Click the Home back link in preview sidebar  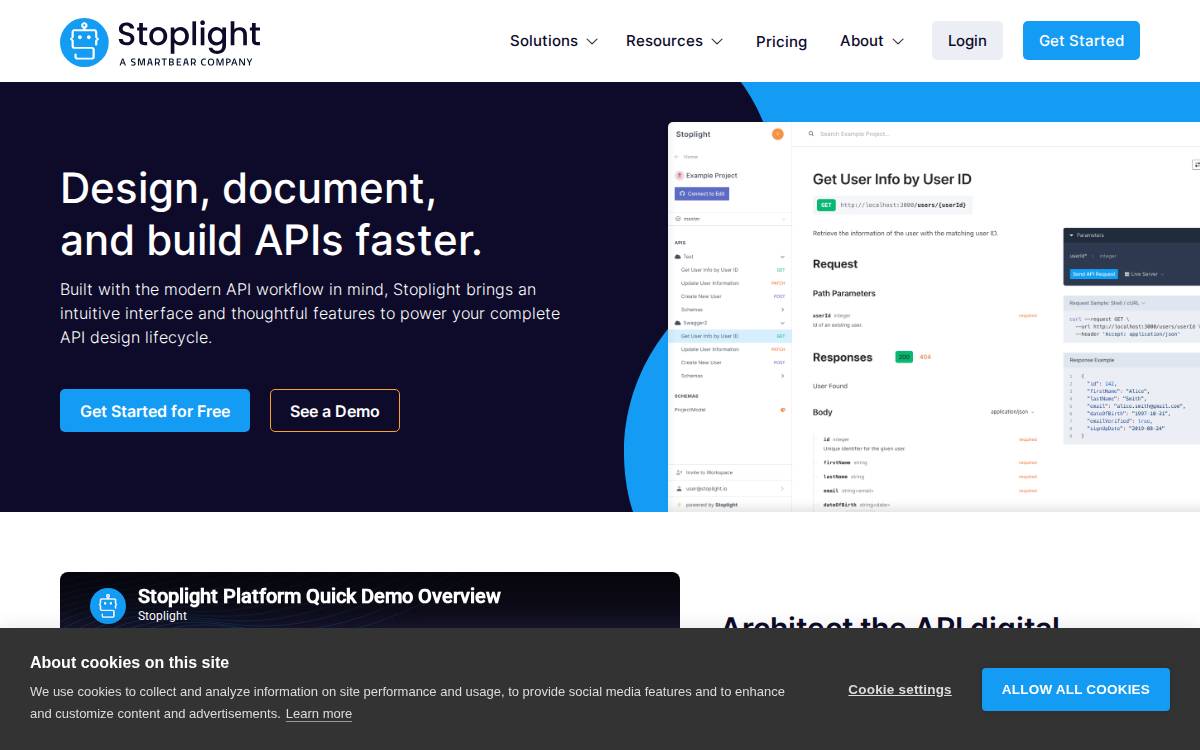point(687,157)
